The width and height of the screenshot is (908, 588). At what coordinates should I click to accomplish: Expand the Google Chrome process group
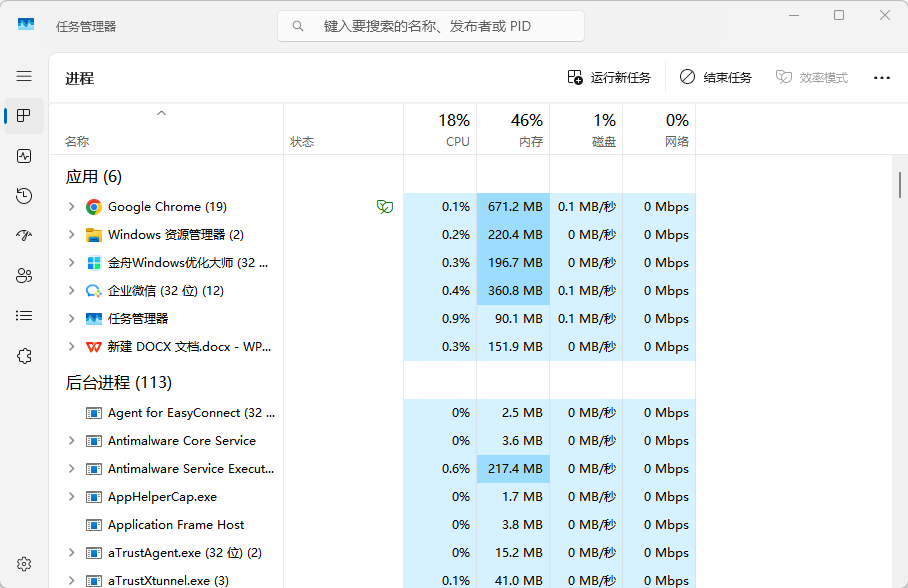click(71, 207)
